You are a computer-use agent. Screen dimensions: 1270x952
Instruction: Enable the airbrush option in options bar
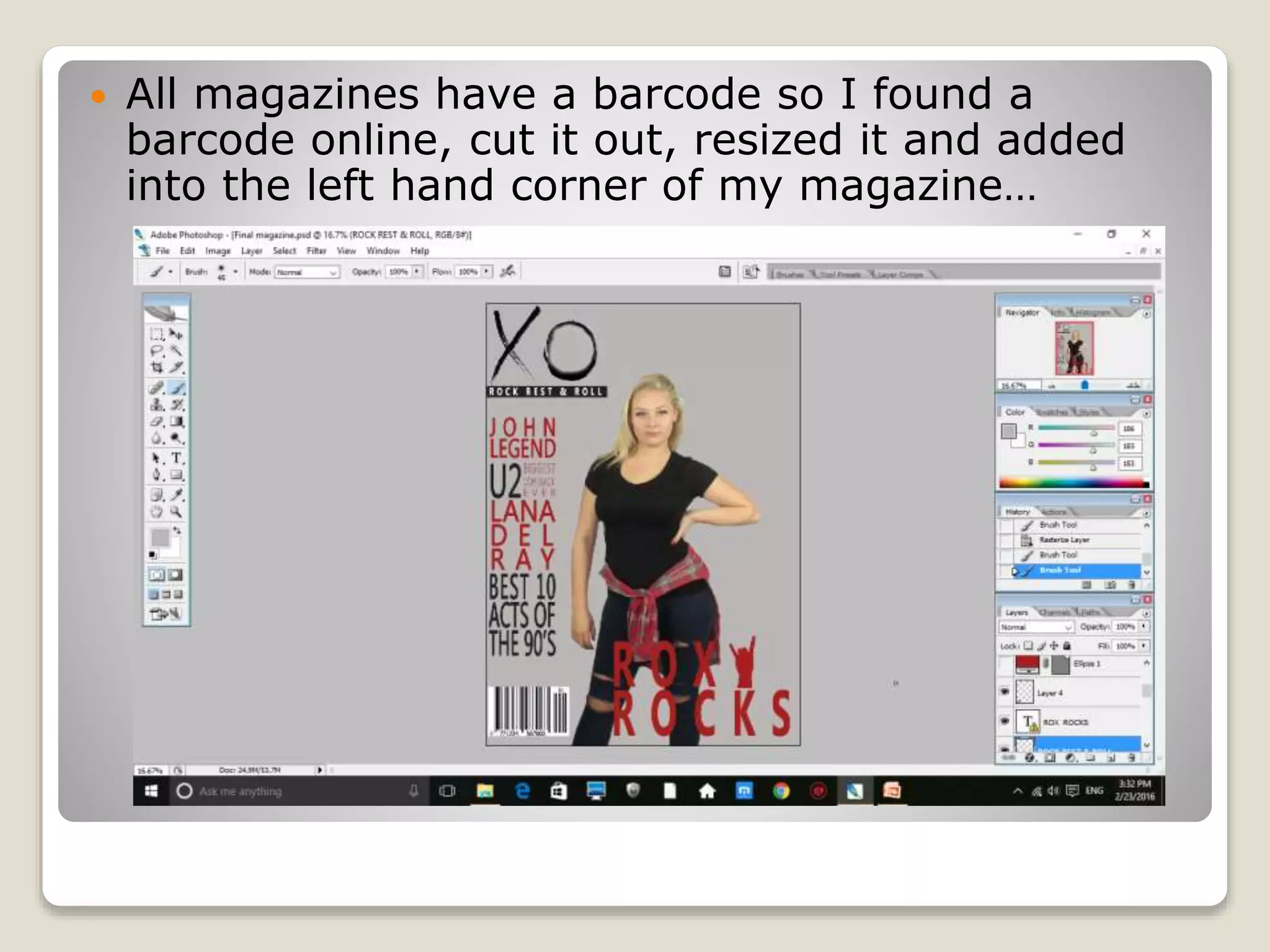508,271
